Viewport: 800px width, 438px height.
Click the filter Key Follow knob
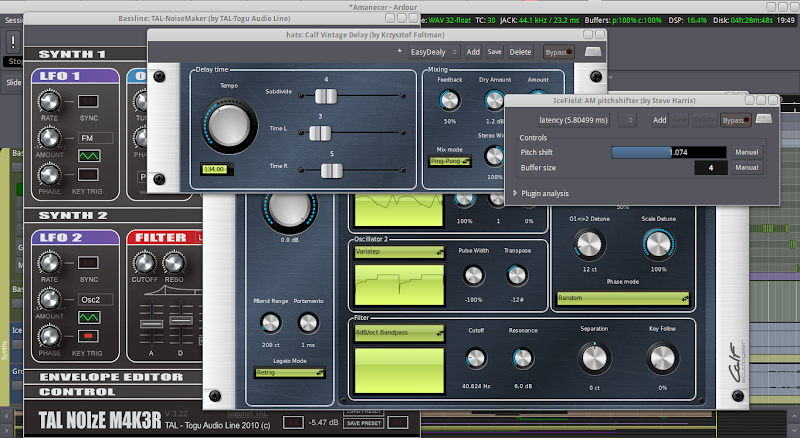(662, 358)
